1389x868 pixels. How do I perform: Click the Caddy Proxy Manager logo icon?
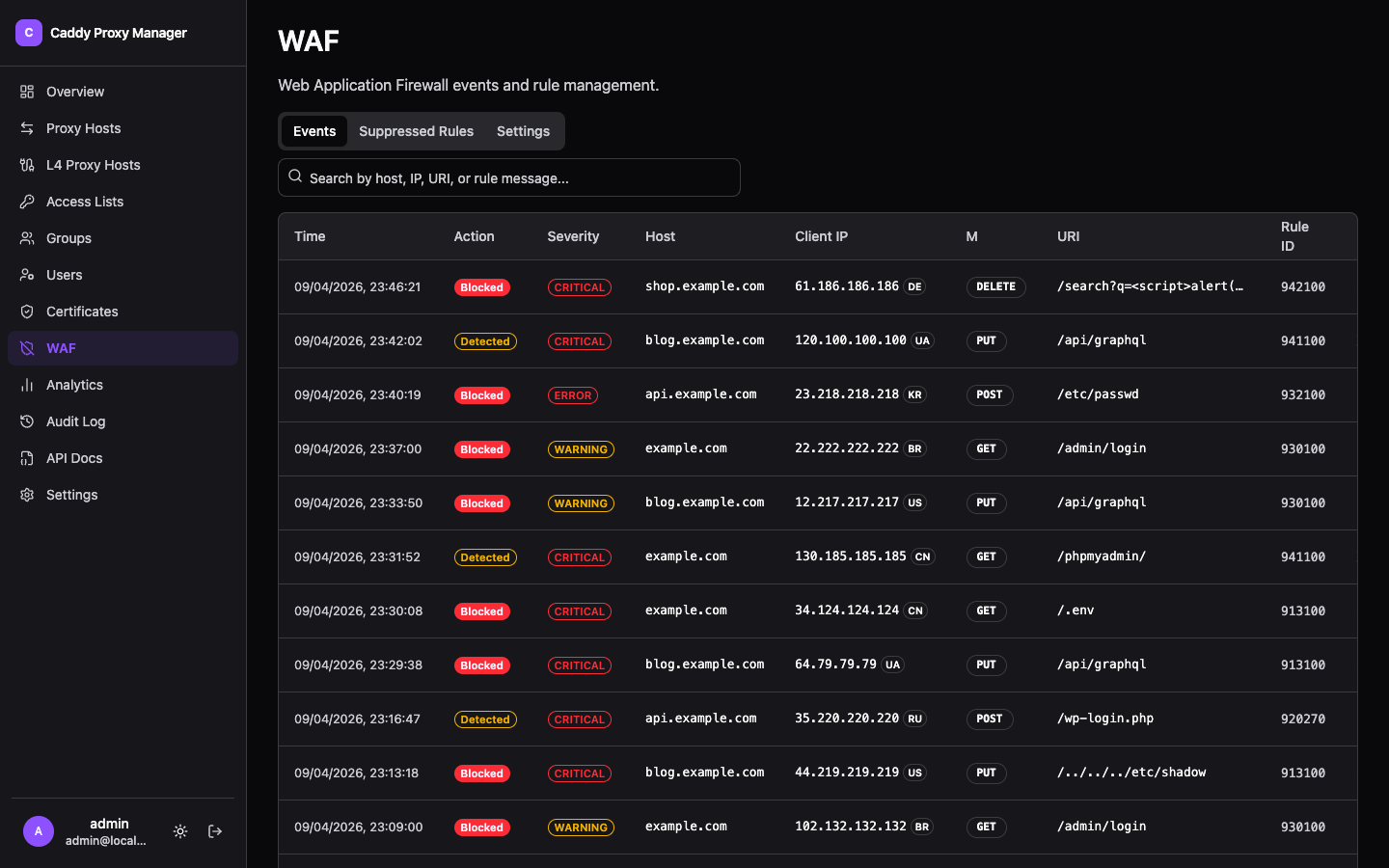tap(29, 33)
